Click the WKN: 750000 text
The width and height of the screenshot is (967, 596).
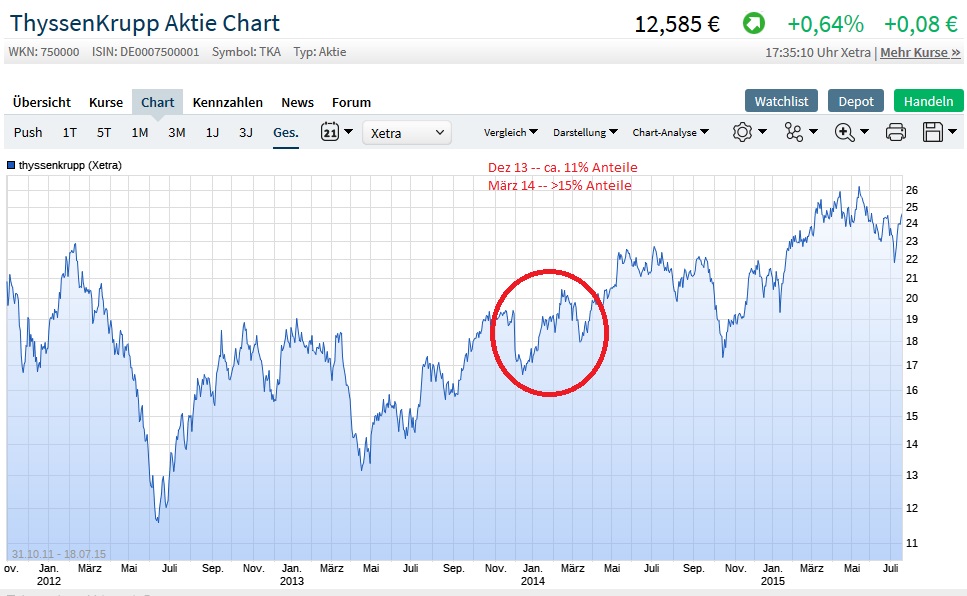click(44, 52)
